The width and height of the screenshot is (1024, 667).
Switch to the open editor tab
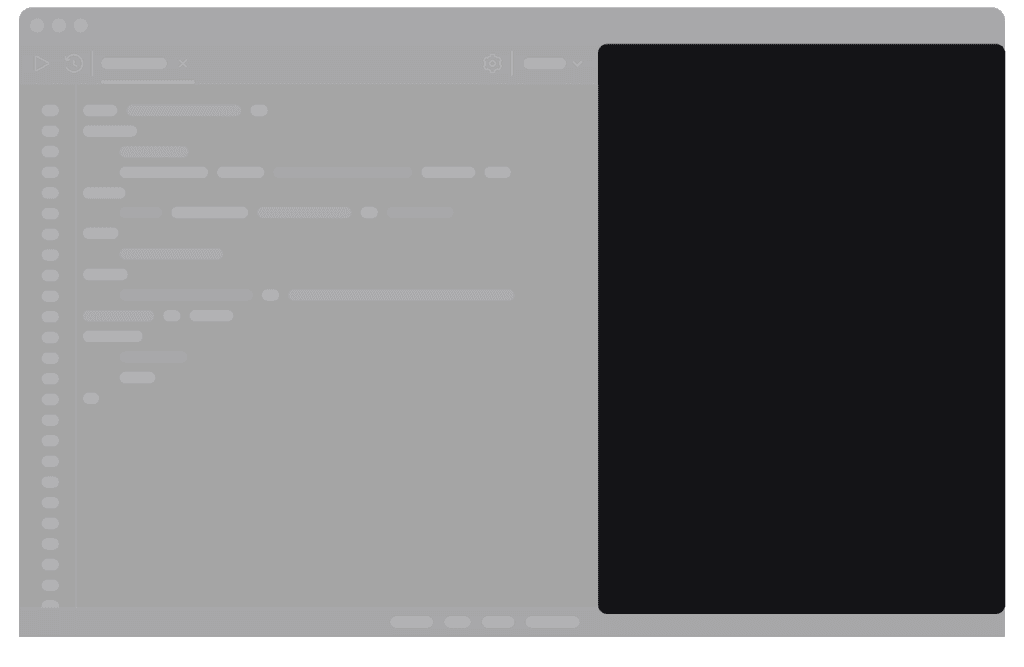click(x=134, y=62)
